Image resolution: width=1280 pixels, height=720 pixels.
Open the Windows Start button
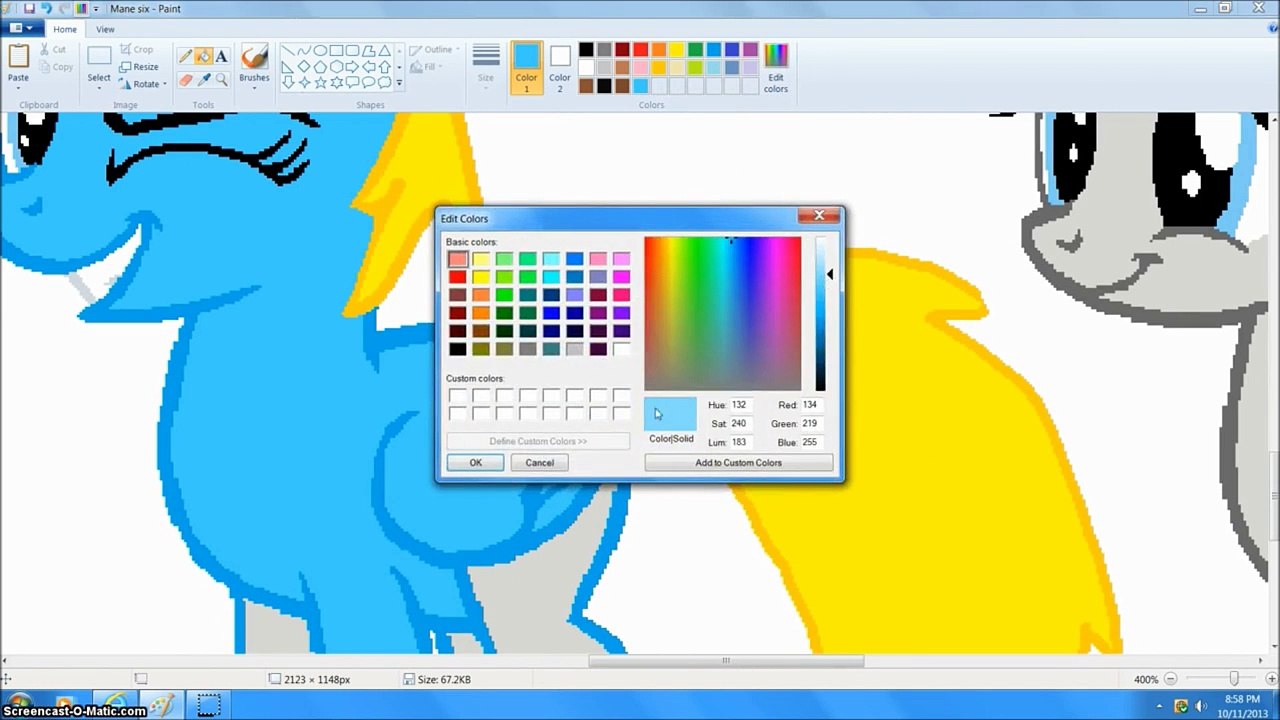(18, 705)
